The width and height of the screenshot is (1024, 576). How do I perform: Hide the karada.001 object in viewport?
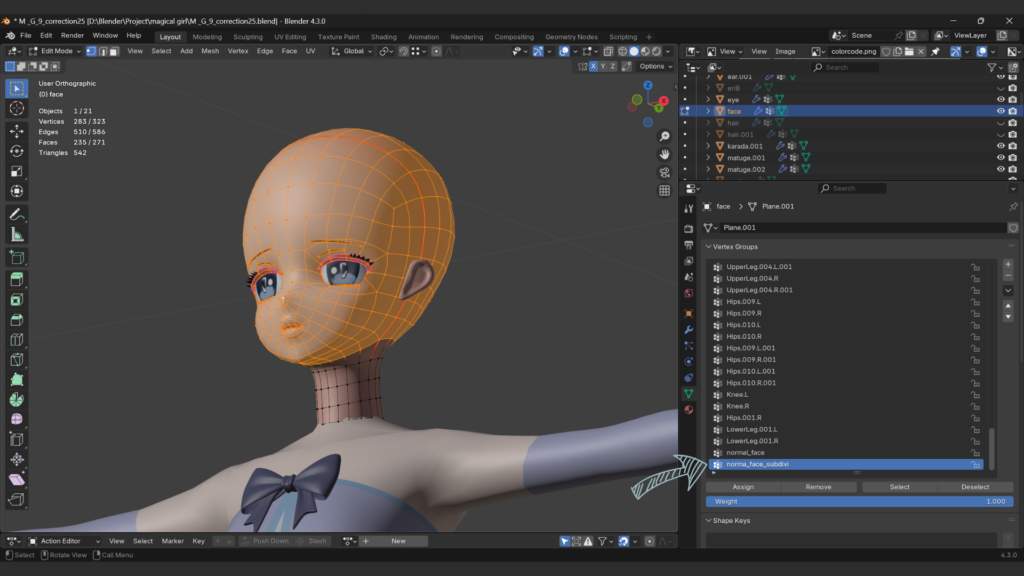point(1000,146)
